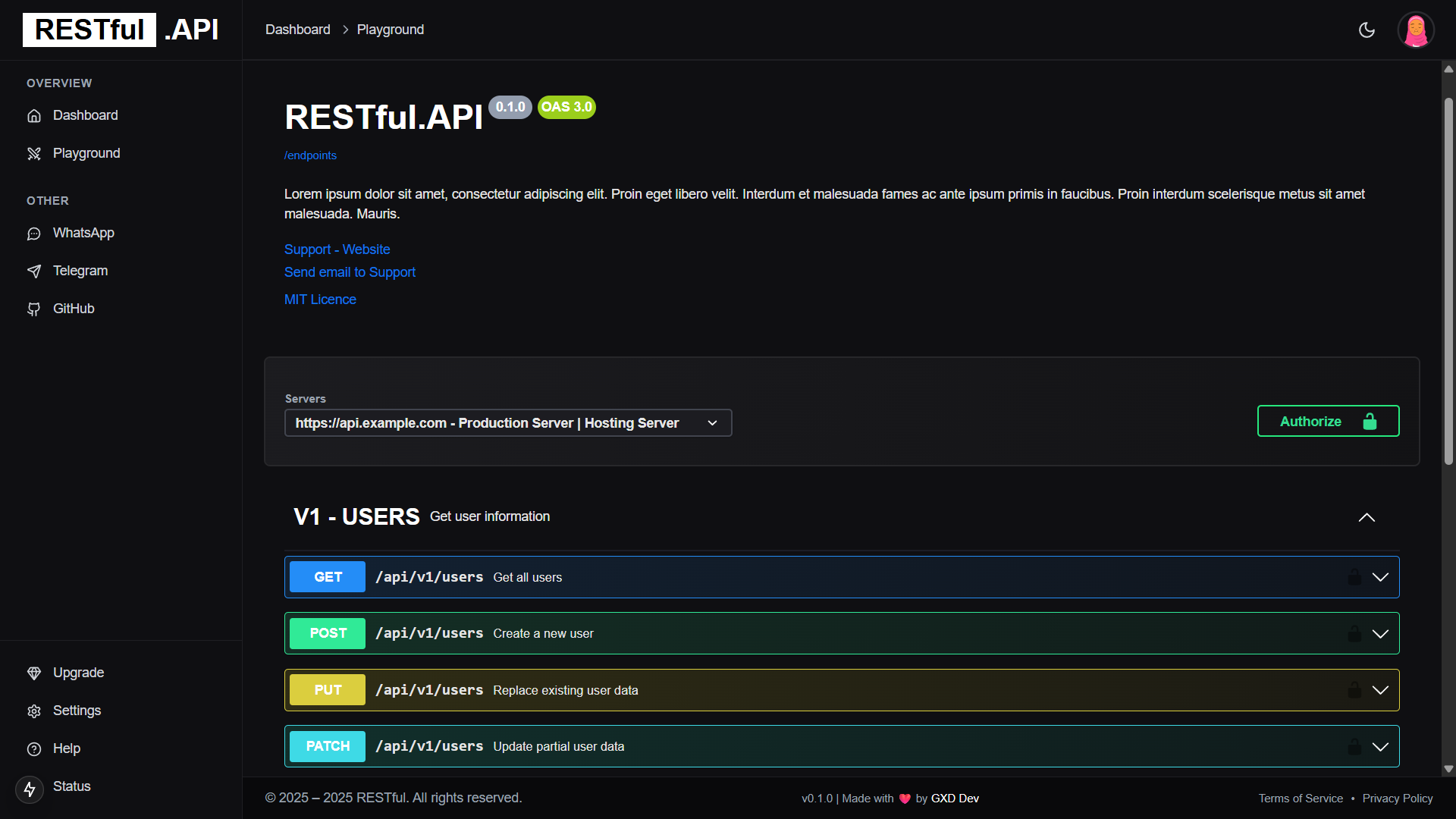The height and width of the screenshot is (819, 1456).
Task: Toggle authorization lock on POST endpoint
Action: [1354, 633]
